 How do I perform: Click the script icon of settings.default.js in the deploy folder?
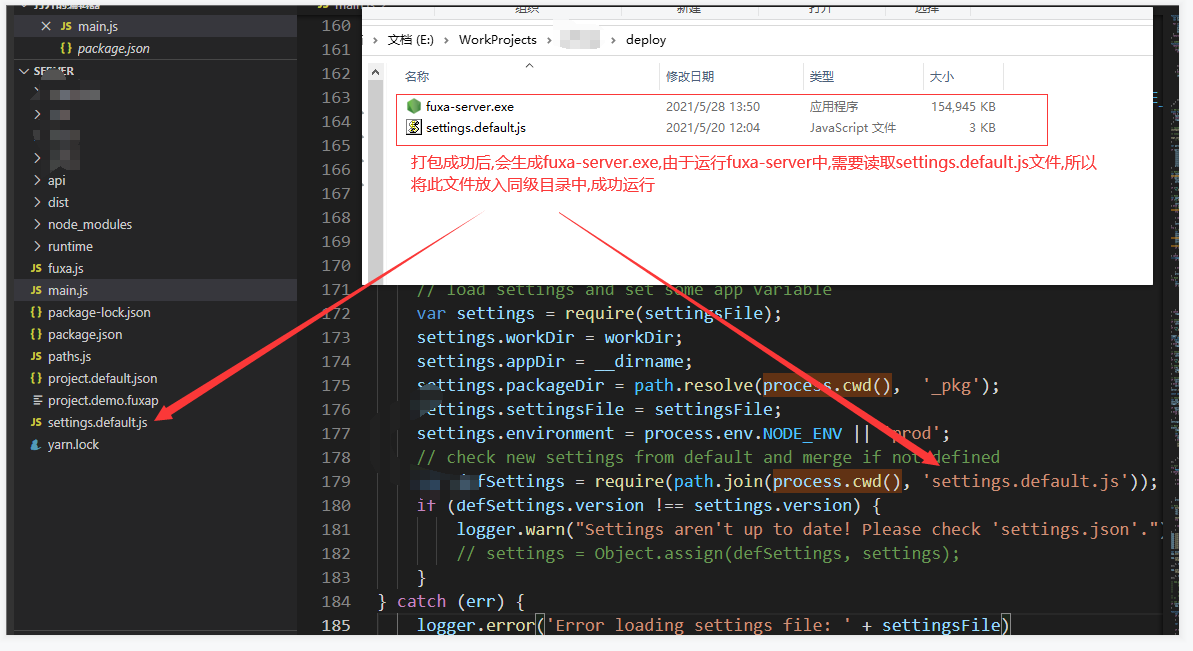[x=414, y=127]
